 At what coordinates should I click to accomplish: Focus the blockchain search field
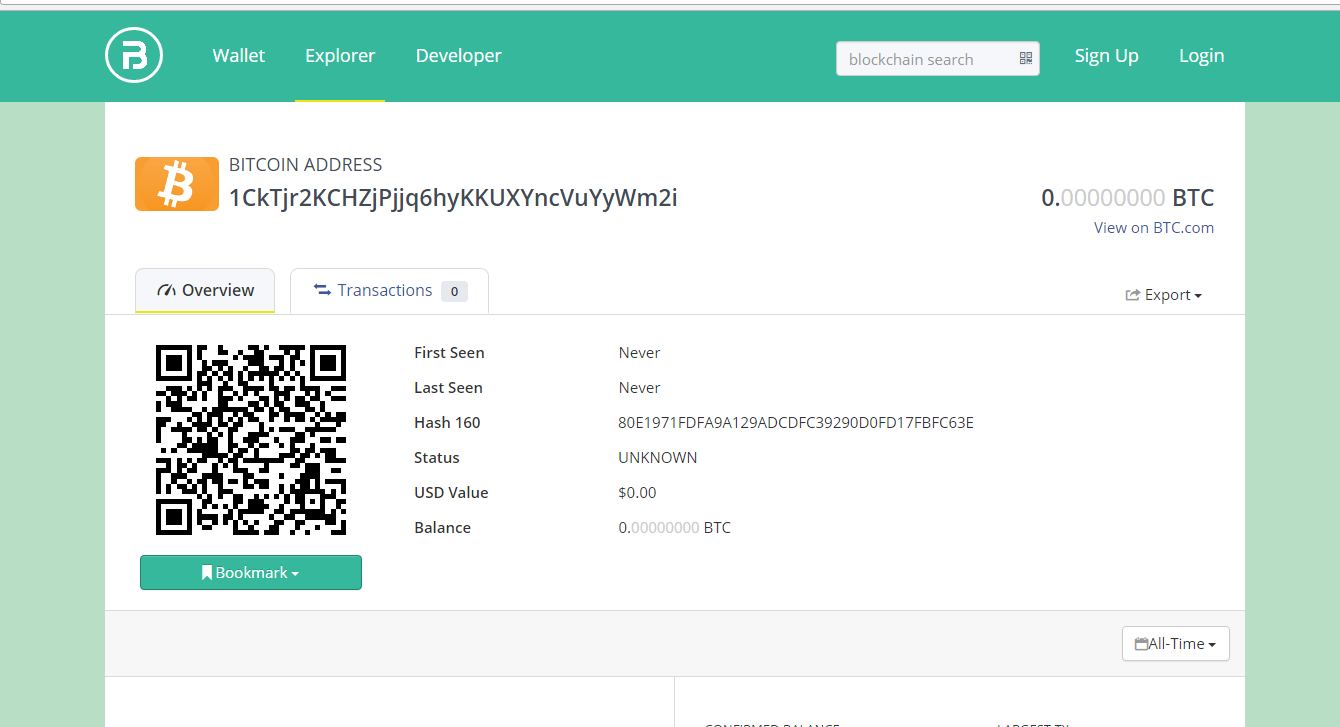pos(925,59)
